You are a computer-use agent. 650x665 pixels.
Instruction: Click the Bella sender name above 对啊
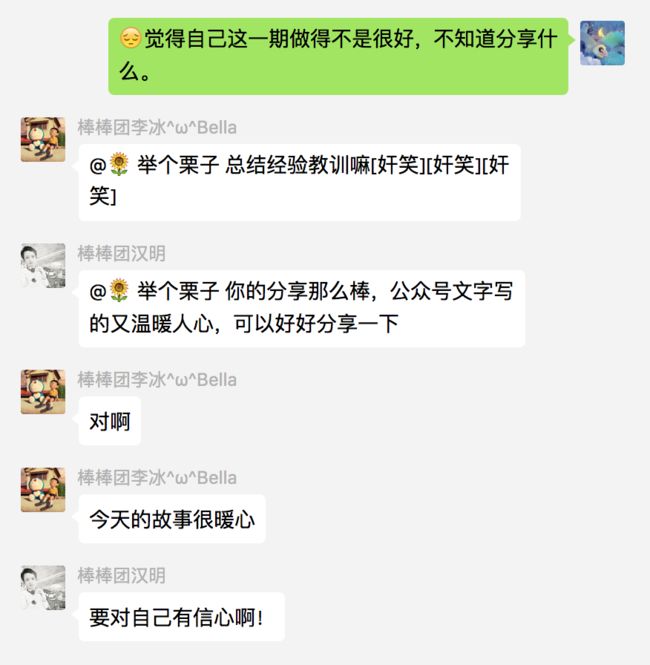point(157,380)
